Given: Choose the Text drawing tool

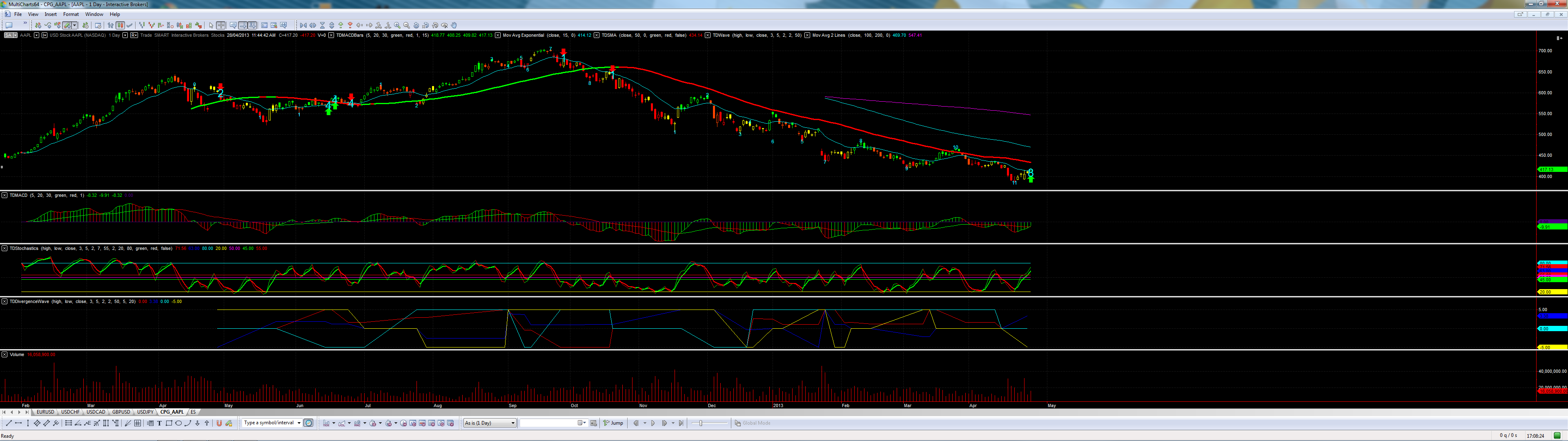Looking at the screenshot, I should pyautogui.click(x=160, y=423).
